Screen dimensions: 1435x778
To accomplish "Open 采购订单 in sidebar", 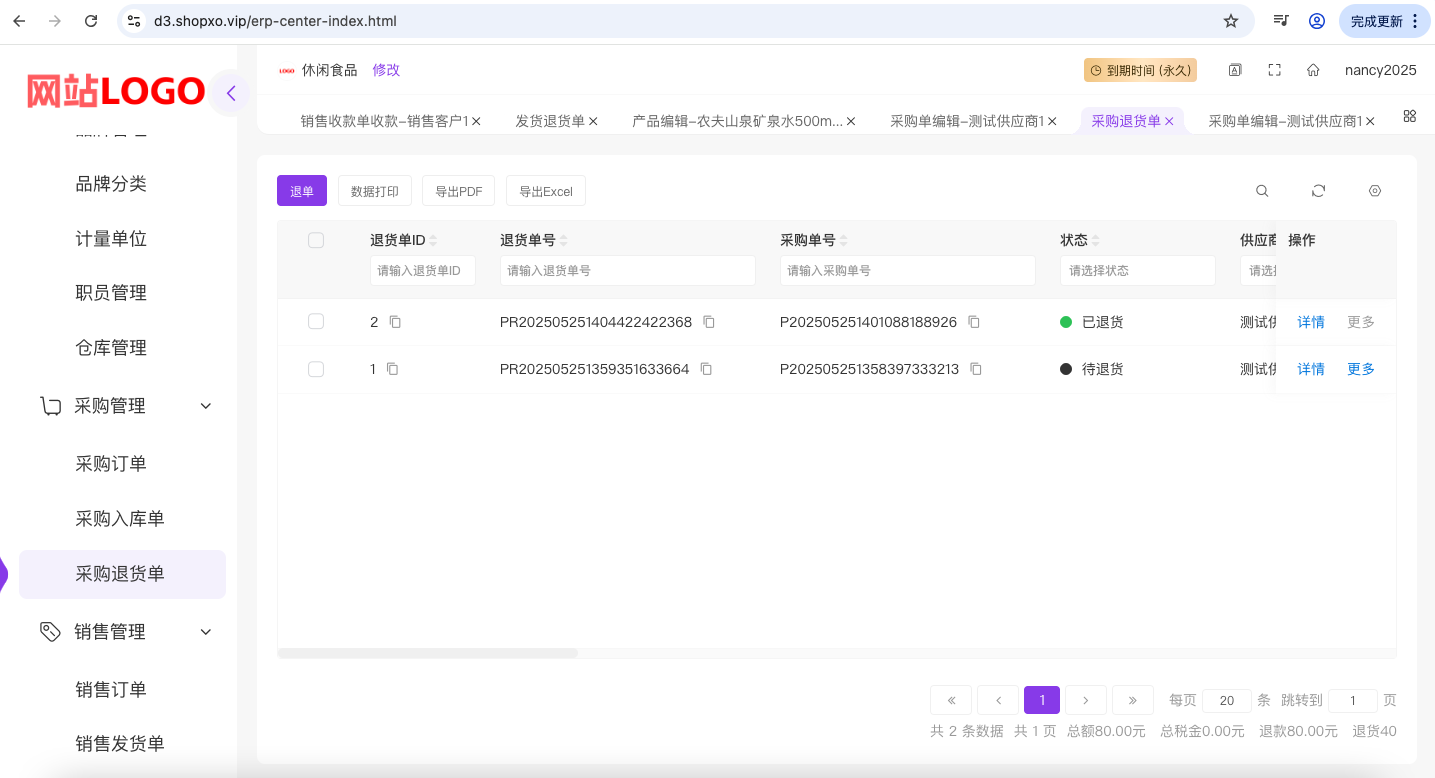I will (111, 464).
